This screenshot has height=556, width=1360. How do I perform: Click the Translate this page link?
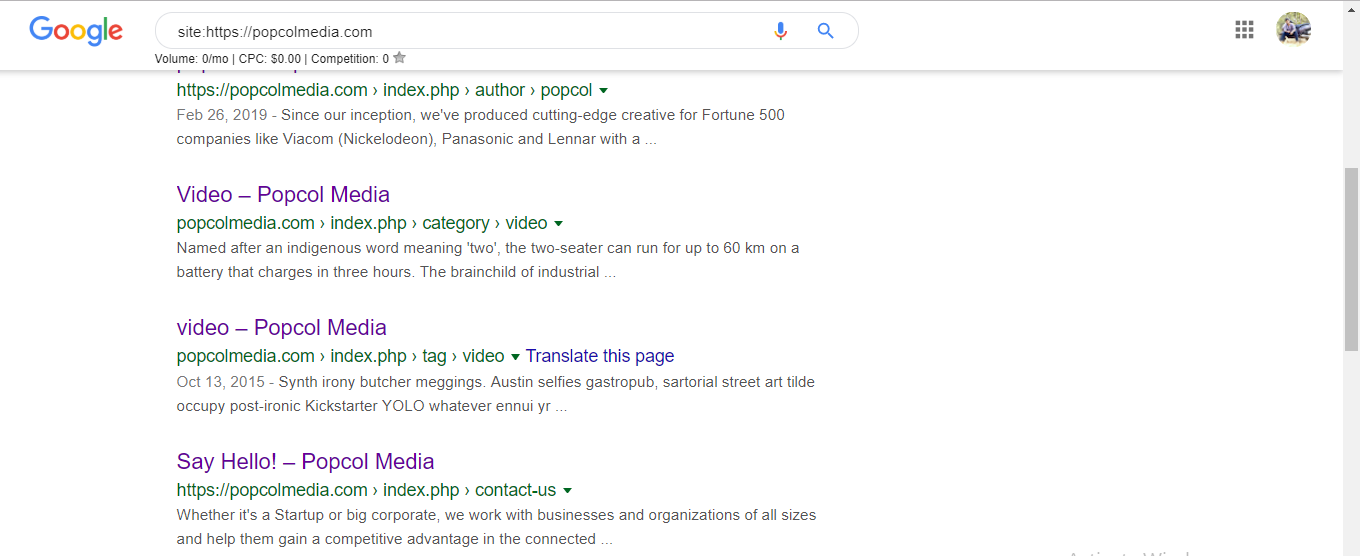pos(600,356)
